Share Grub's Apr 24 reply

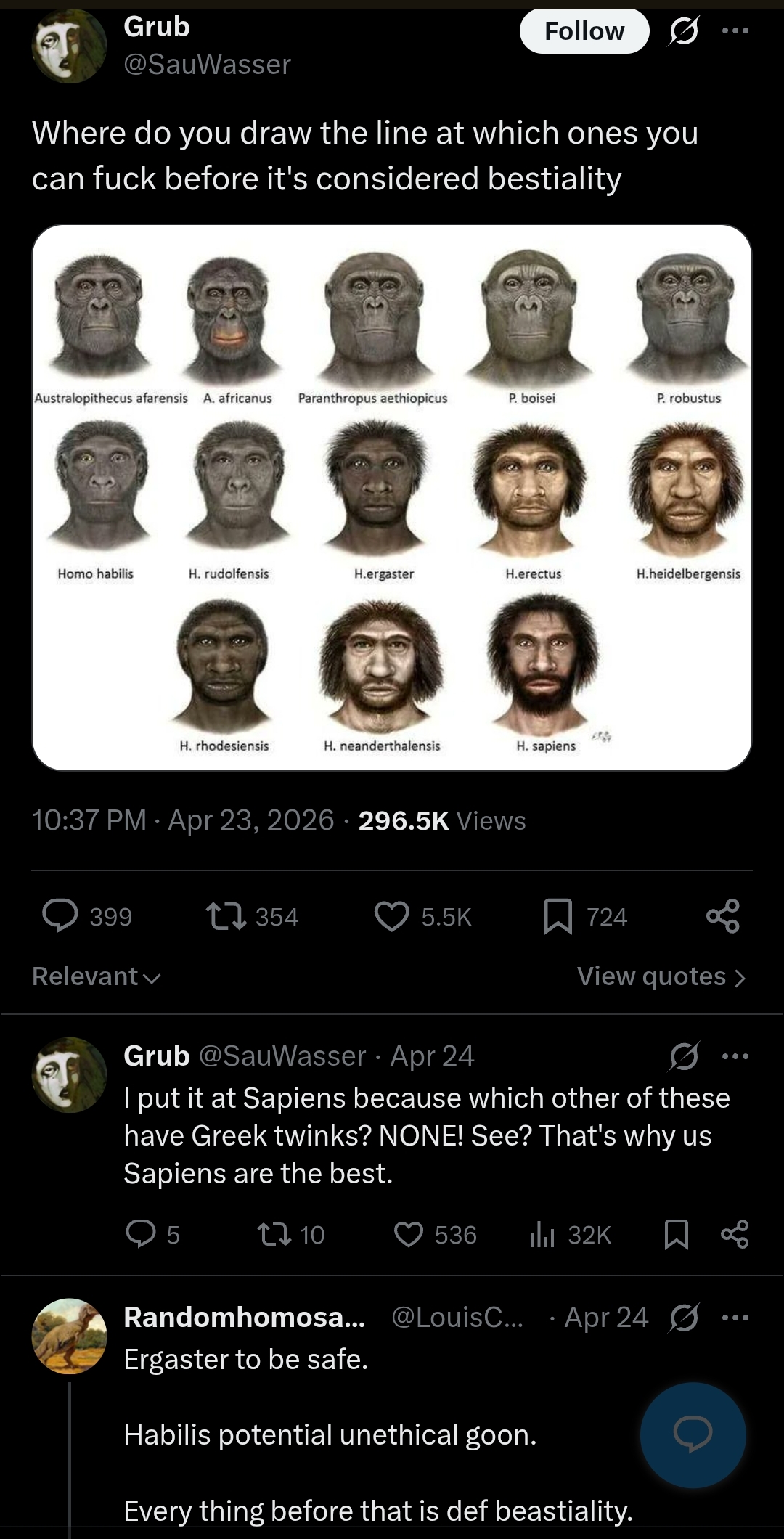pos(735,1234)
